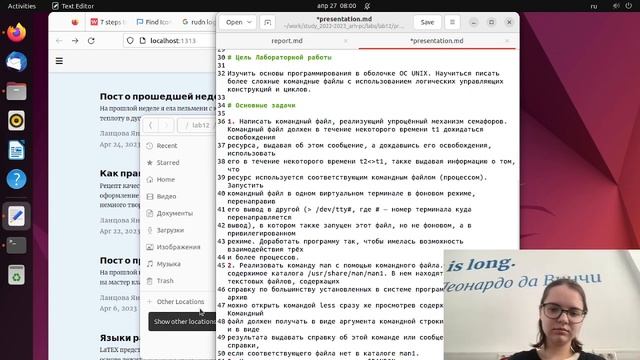Open the Files app in the dock
The height and width of the screenshot is (360, 640).
coord(16,91)
